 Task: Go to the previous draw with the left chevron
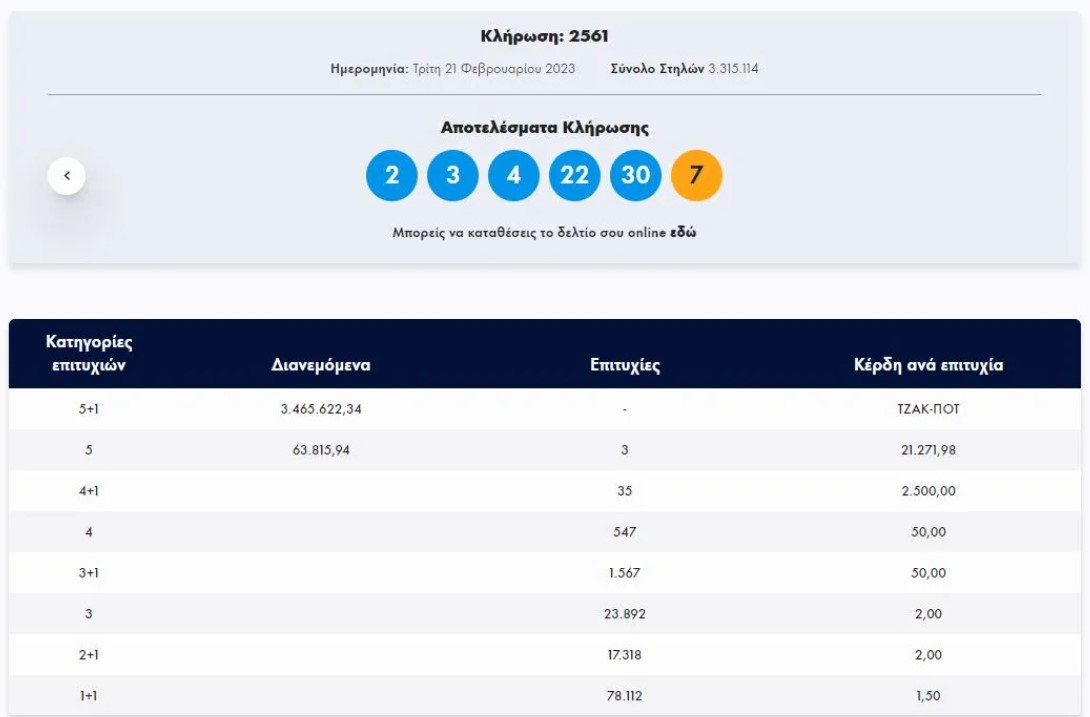point(67,175)
